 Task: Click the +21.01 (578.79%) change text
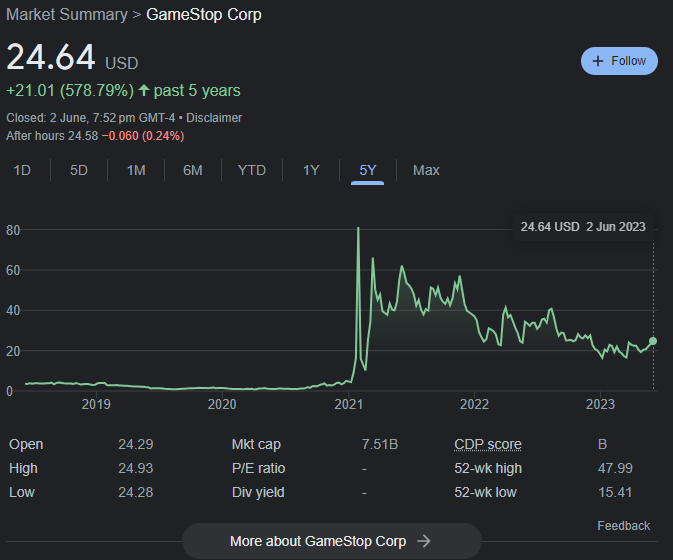point(70,91)
